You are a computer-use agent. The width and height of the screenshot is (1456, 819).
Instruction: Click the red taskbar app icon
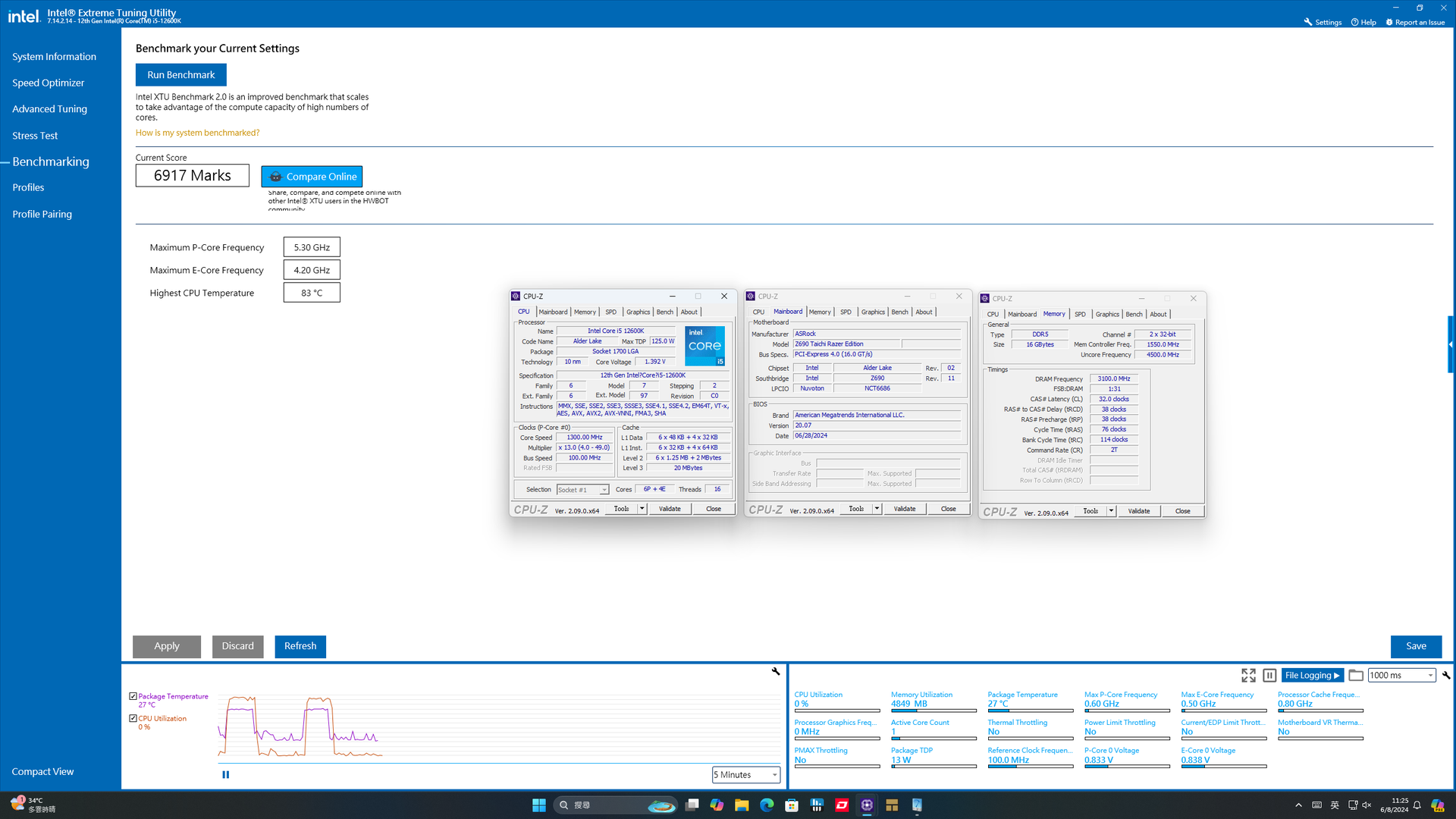pyautogui.click(x=842, y=805)
